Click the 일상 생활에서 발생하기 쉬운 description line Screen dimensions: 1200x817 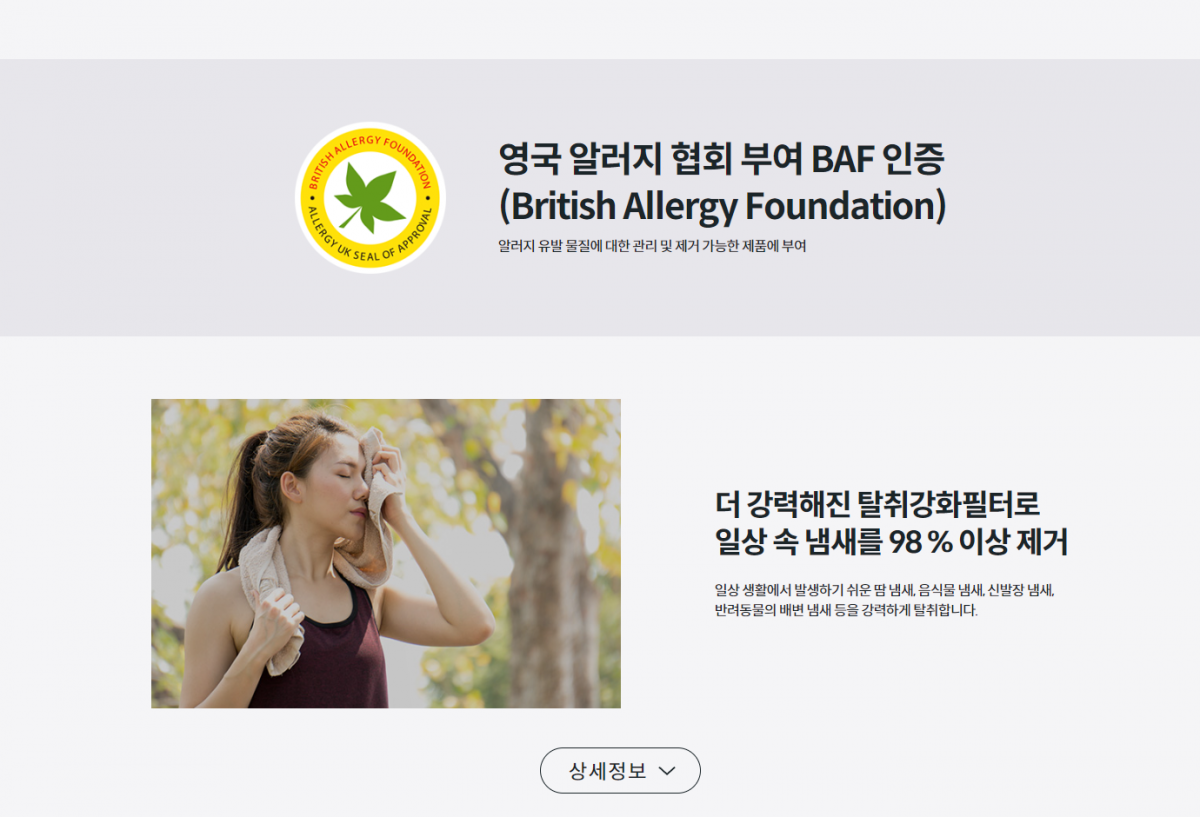pos(885,590)
